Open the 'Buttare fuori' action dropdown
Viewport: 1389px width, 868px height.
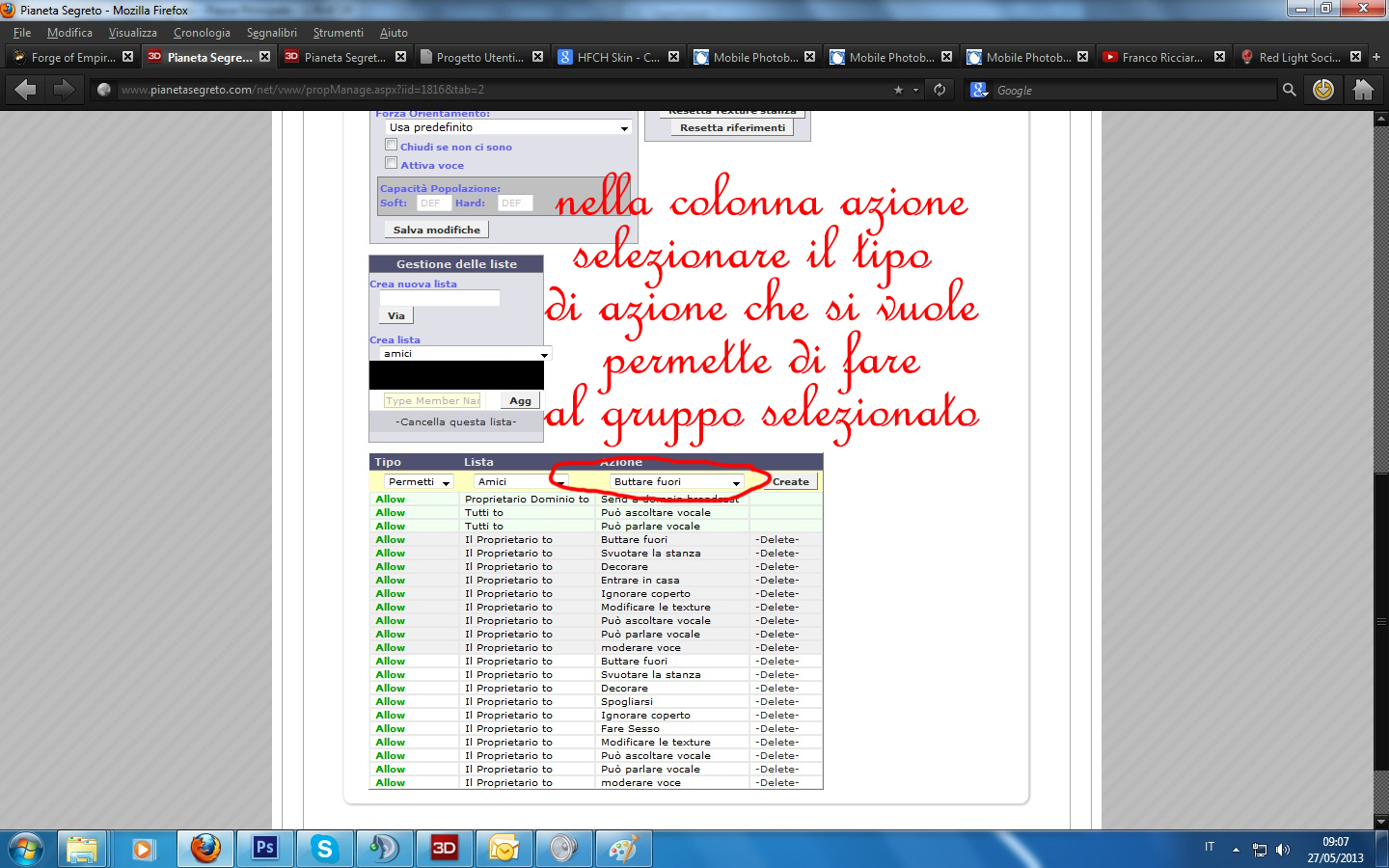(676, 481)
